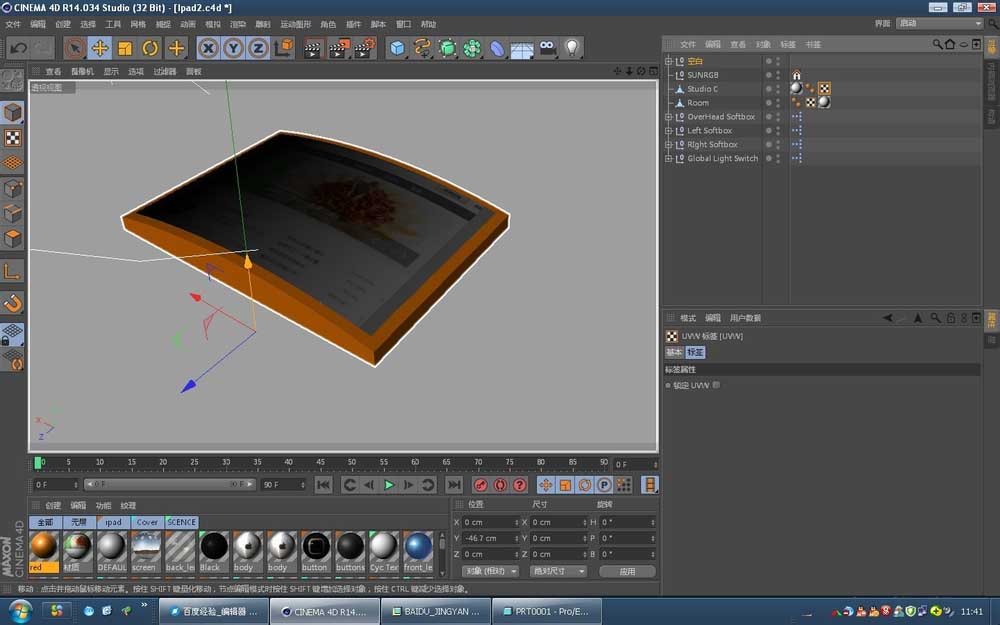Viewport: 1000px width, 625px height.
Task: Switch to the Cover tab in Material Manager
Action: pyautogui.click(x=146, y=522)
